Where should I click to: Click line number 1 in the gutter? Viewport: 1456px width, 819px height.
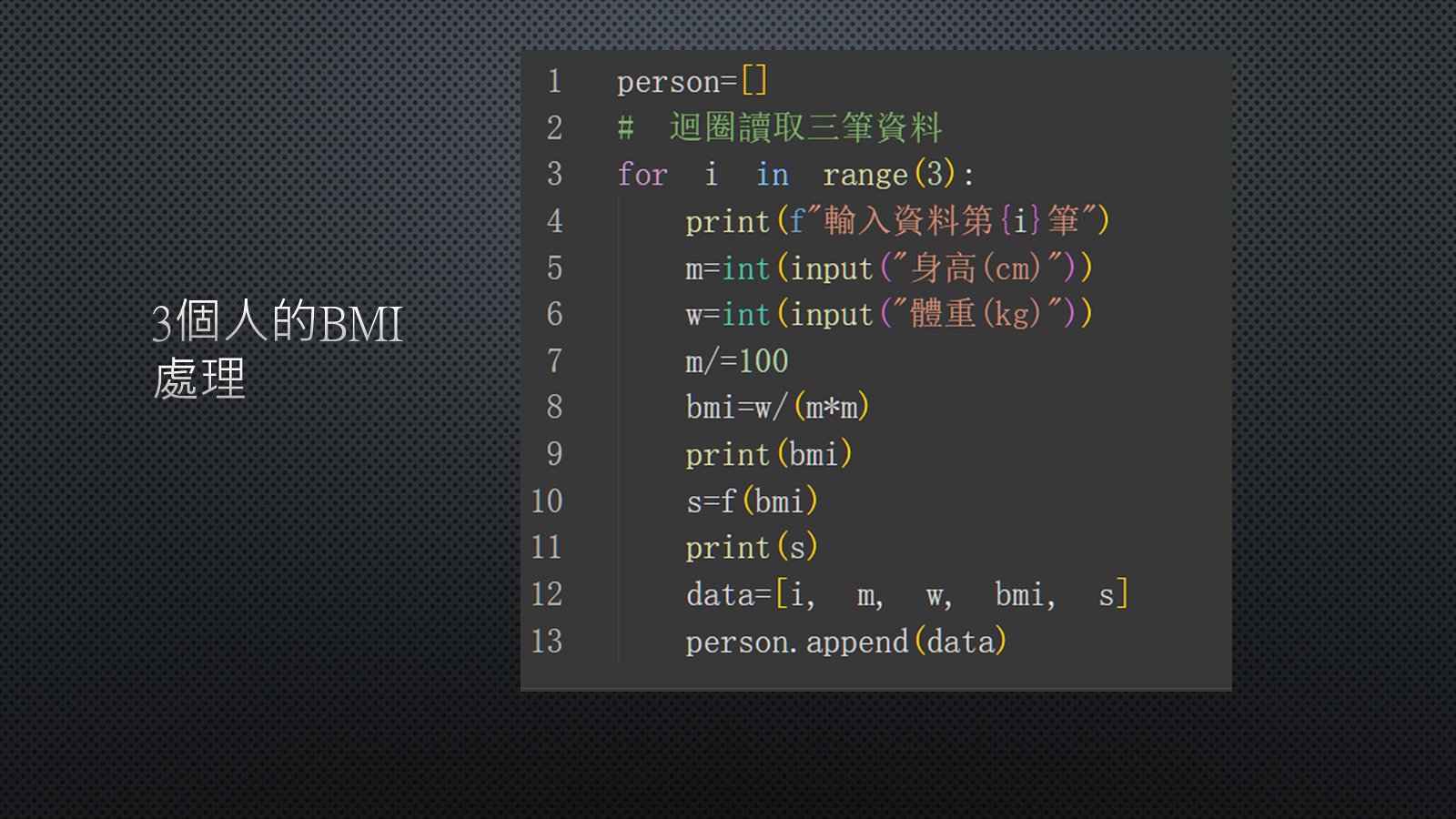[x=554, y=82]
